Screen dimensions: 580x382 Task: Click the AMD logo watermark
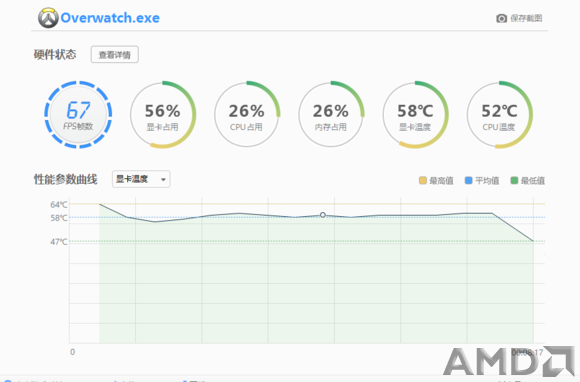pyautogui.click(x=509, y=361)
